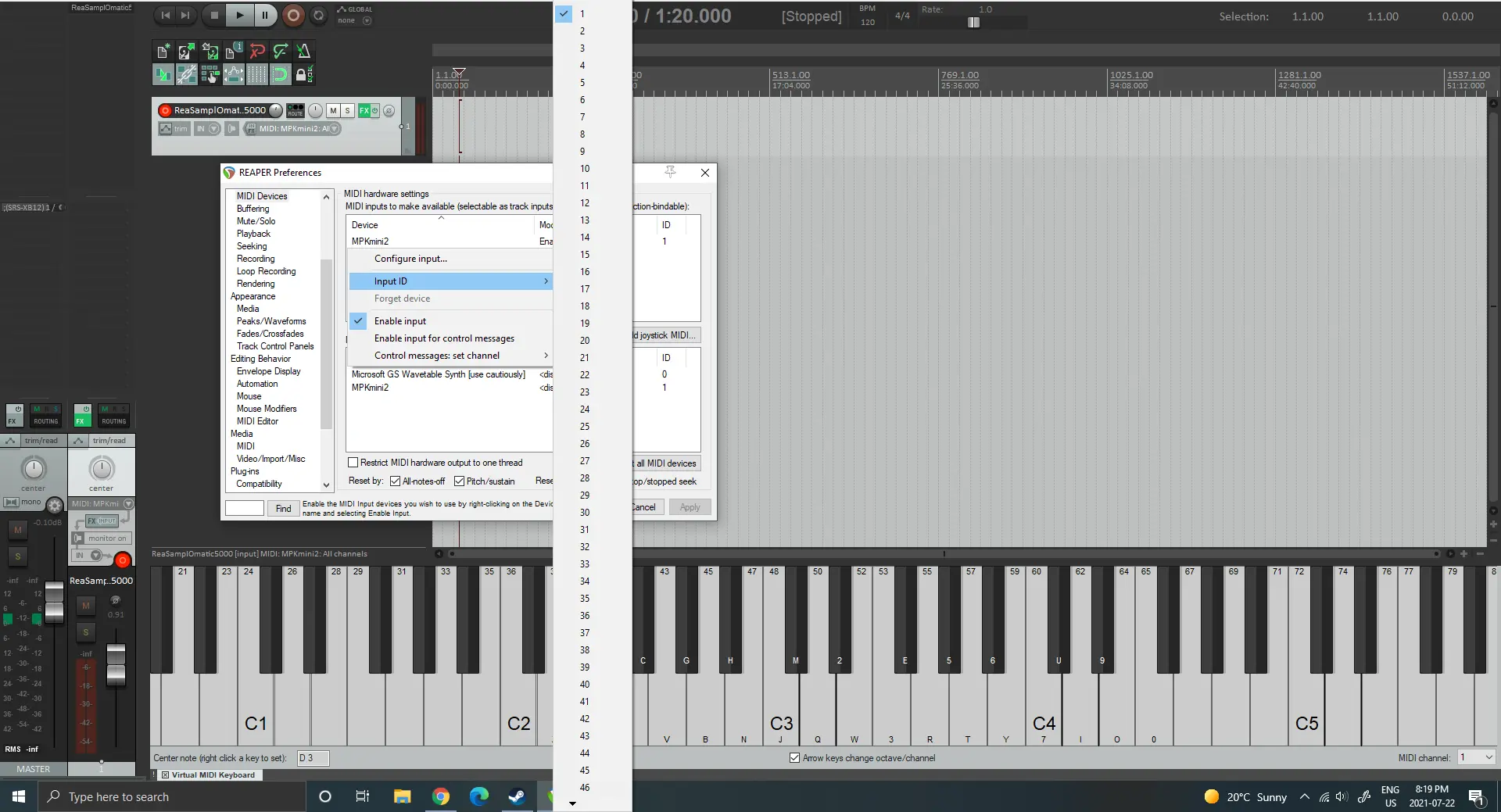Click the transport Record button
Screen dimensions: 1501x812
point(293,15)
